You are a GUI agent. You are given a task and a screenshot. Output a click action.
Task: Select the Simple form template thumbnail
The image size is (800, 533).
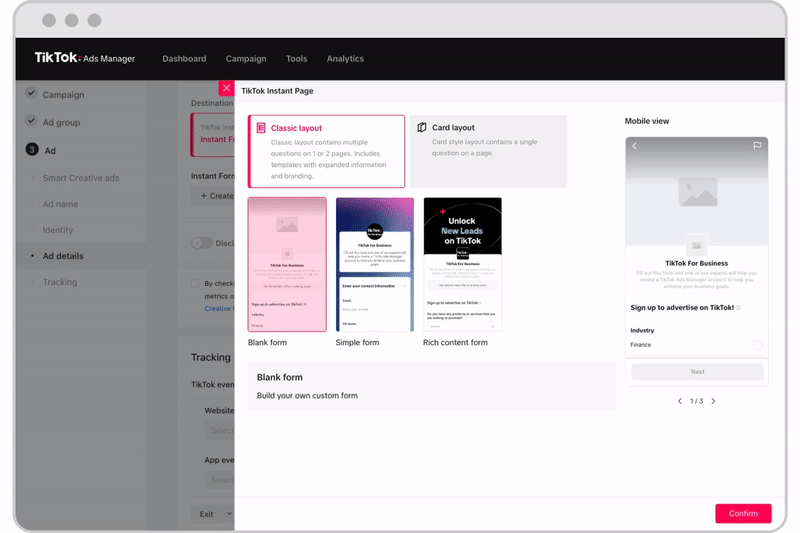pos(374,264)
